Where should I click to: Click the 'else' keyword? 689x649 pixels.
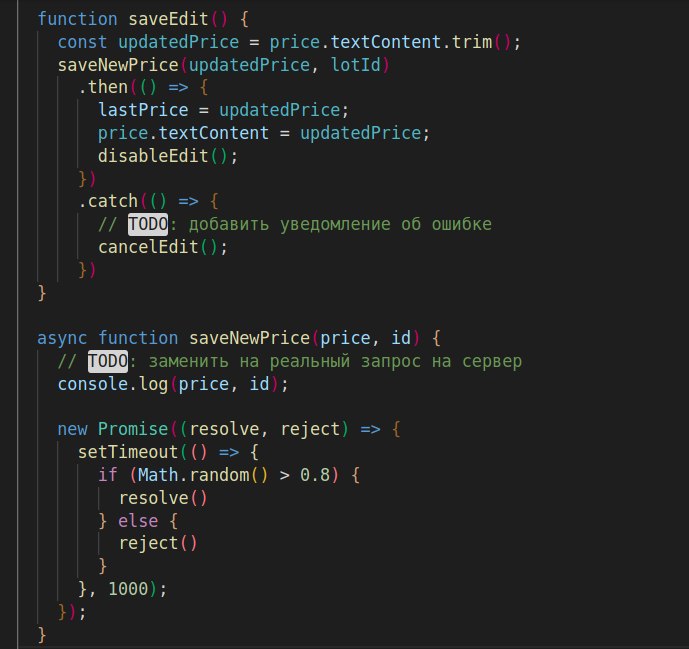[x=138, y=521]
